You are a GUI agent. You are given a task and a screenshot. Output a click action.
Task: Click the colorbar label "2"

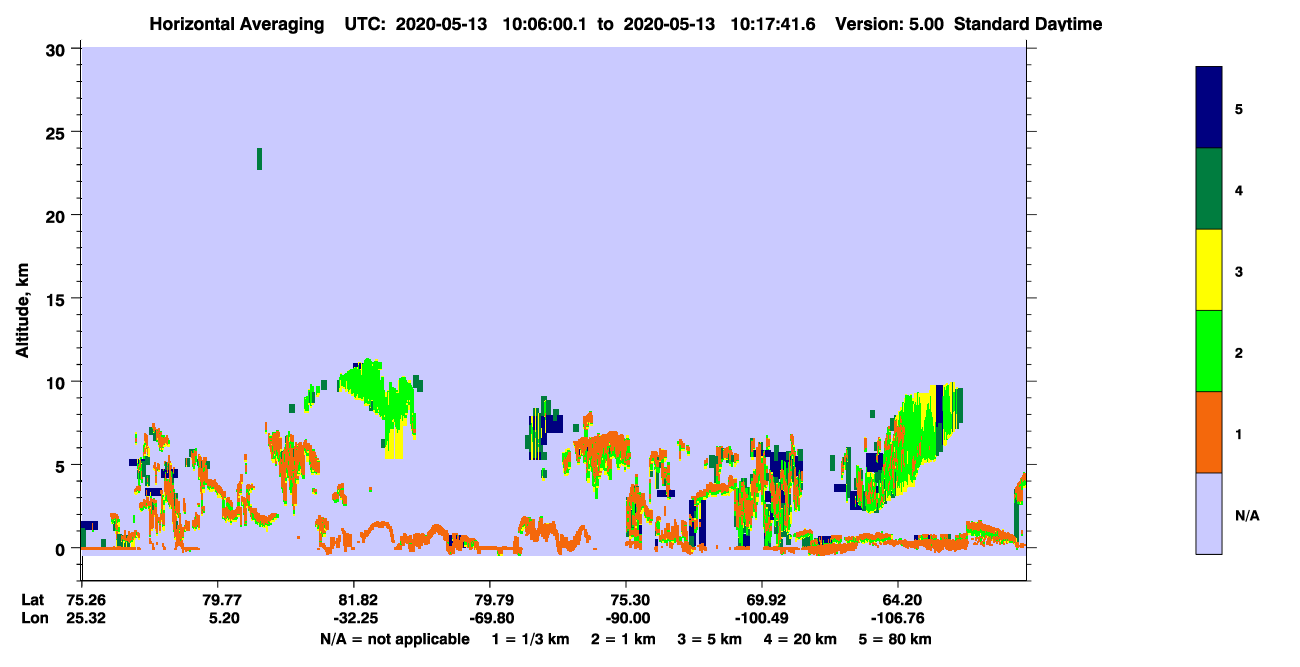point(1239,353)
